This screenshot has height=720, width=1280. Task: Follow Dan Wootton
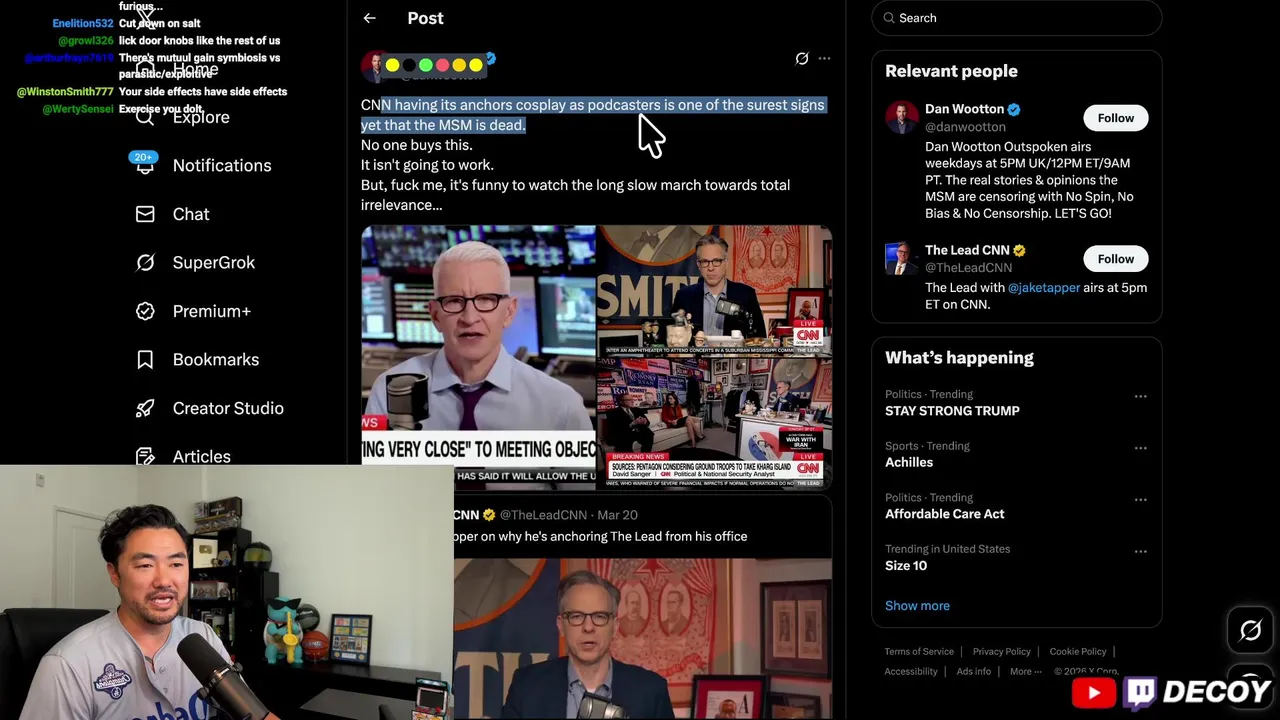click(1116, 118)
